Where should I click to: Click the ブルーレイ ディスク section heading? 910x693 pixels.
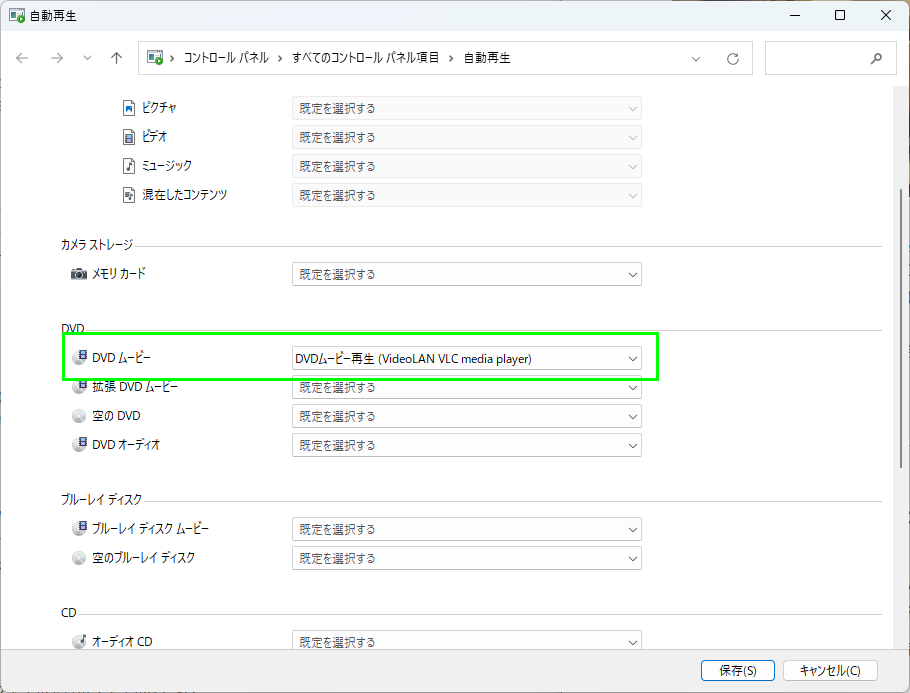point(102,499)
